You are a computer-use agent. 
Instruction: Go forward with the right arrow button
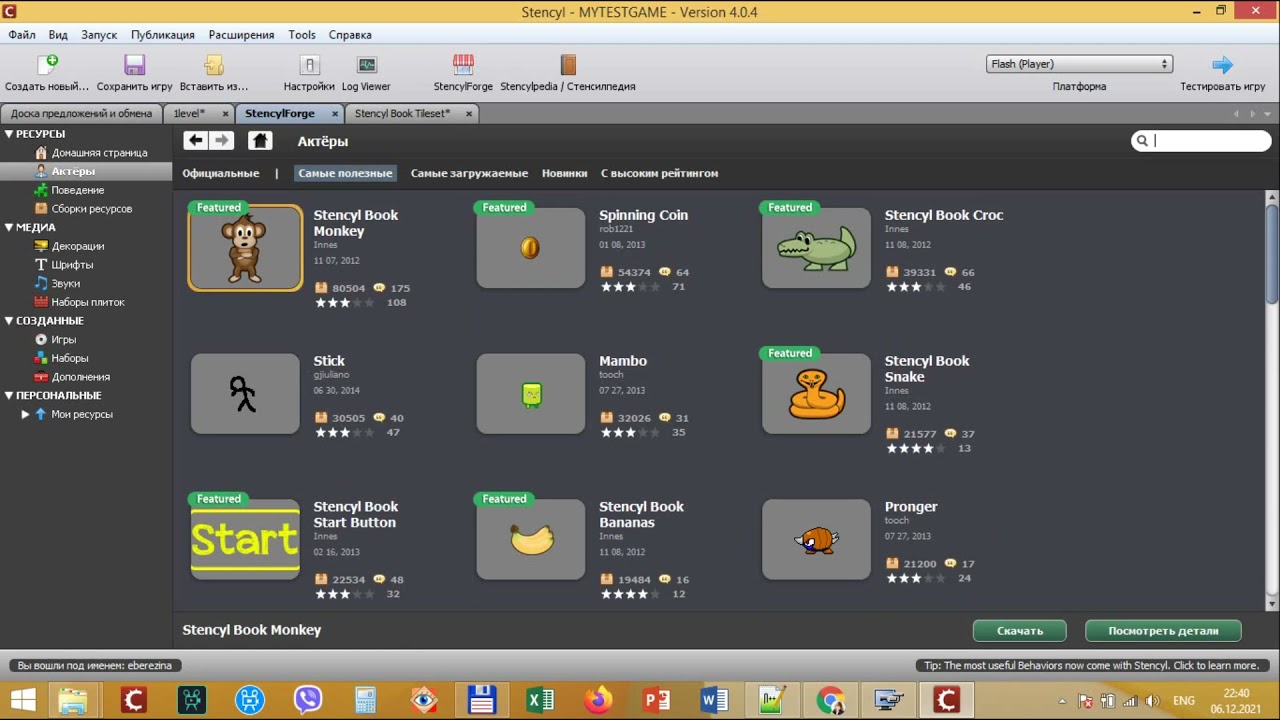(222, 141)
